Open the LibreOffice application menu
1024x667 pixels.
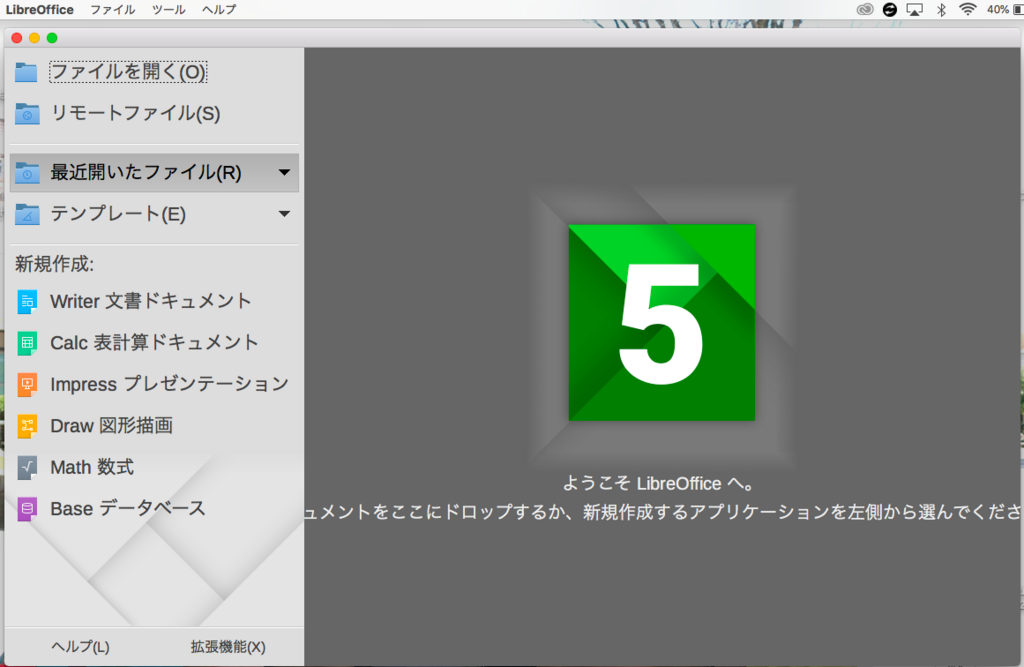[40, 10]
